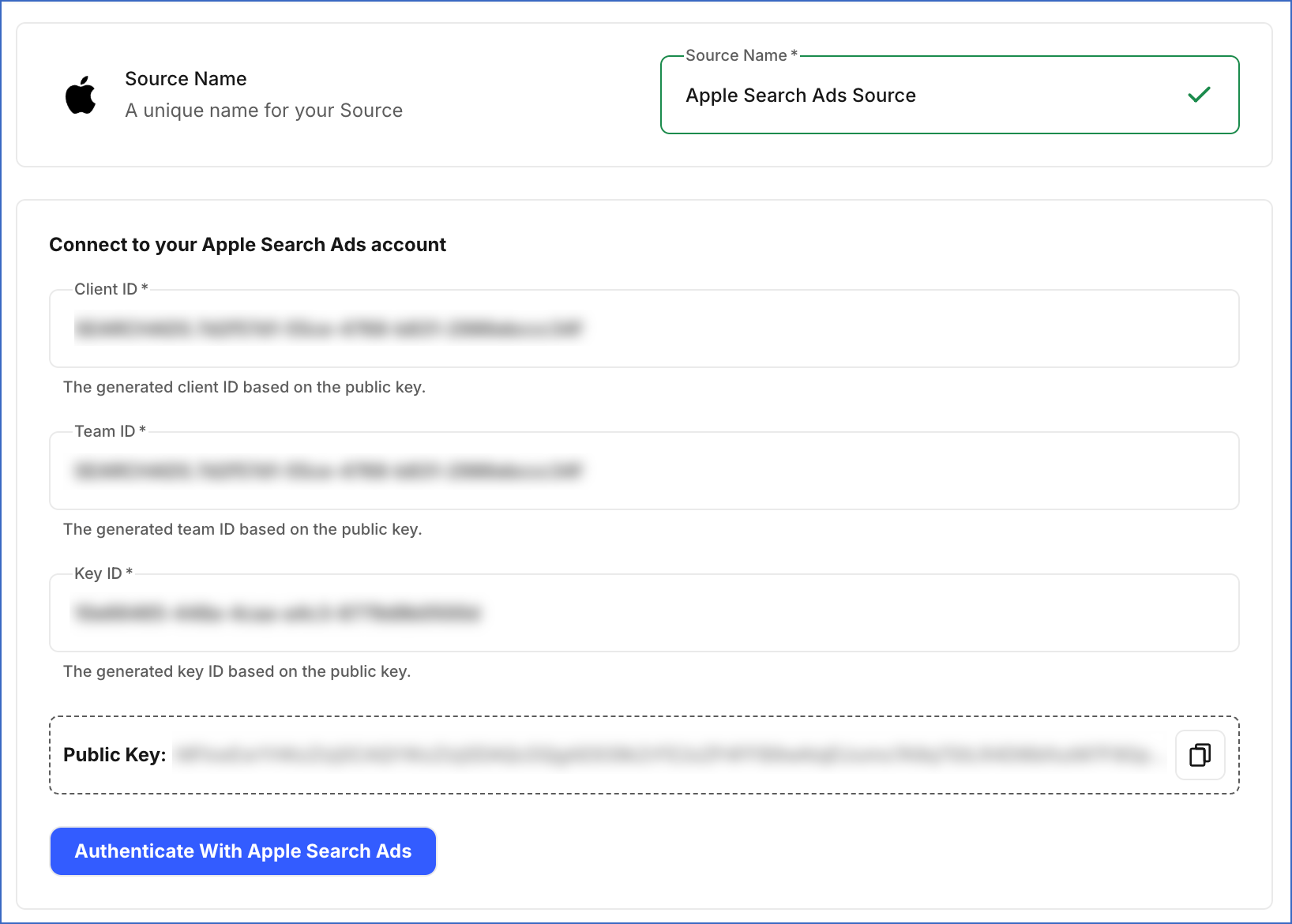Focus the Client ID input field
1292x924 pixels.
644,329
